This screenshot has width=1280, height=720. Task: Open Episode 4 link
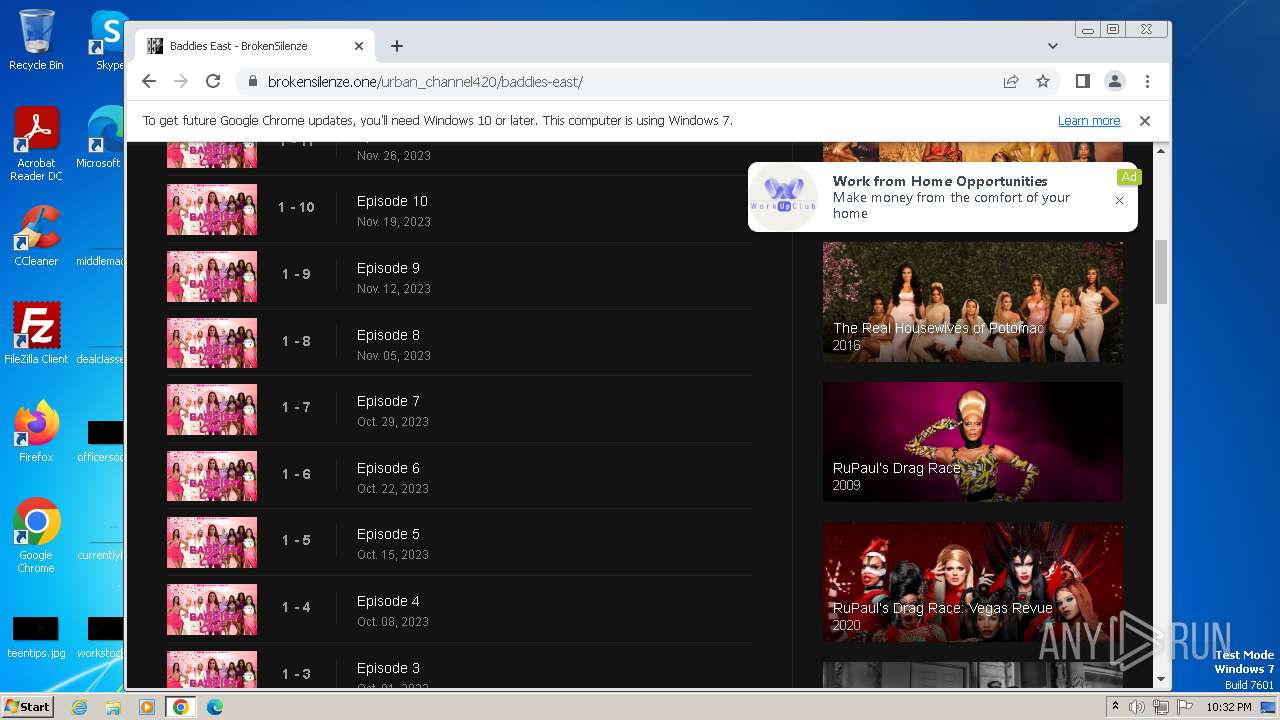[388, 601]
